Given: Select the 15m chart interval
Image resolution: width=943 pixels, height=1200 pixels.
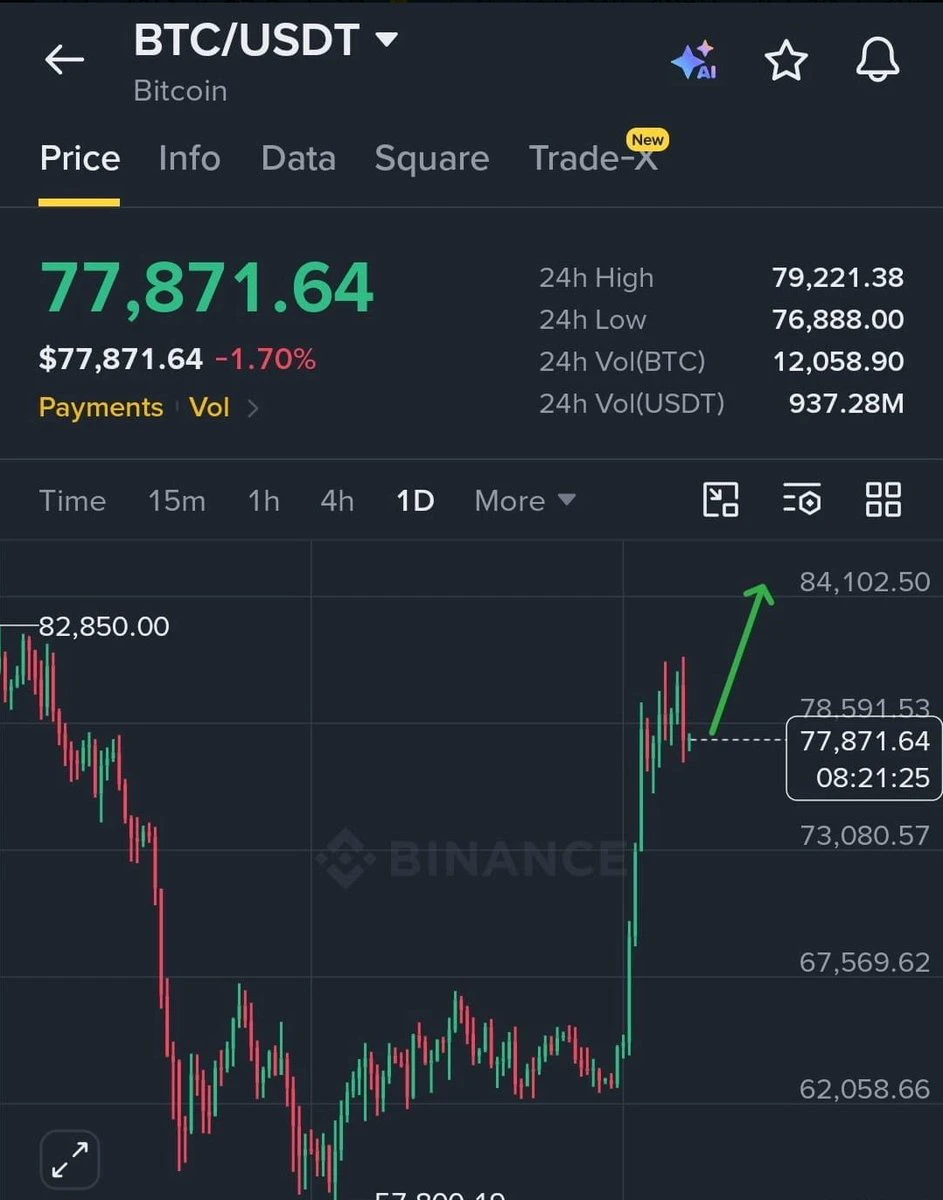Looking at the screenshot, I should (x=177, y=500).
